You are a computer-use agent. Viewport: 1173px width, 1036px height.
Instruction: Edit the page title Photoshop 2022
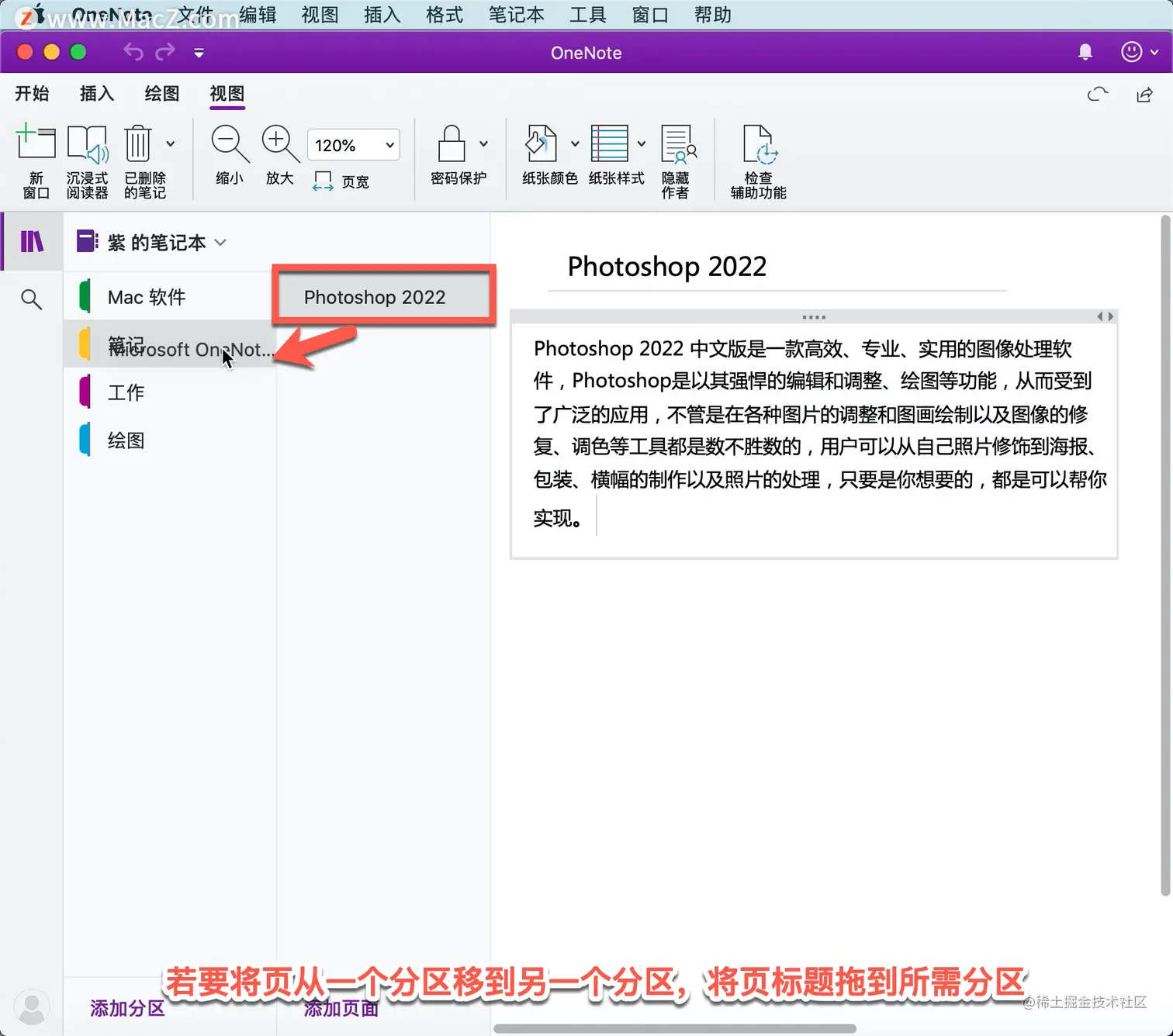pyautogui.click(x=666, y=266)
